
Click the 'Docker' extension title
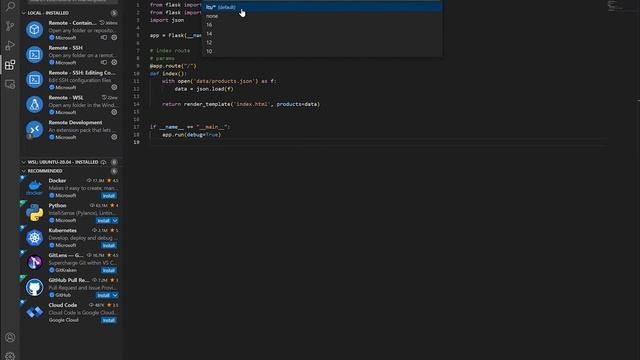point(57,180)
